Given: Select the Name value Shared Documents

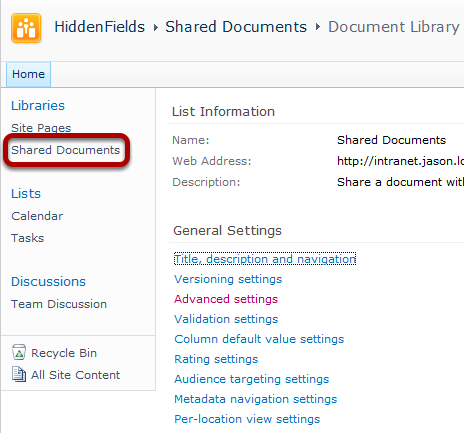Looking at the screenshot, I should click(391, 140).
